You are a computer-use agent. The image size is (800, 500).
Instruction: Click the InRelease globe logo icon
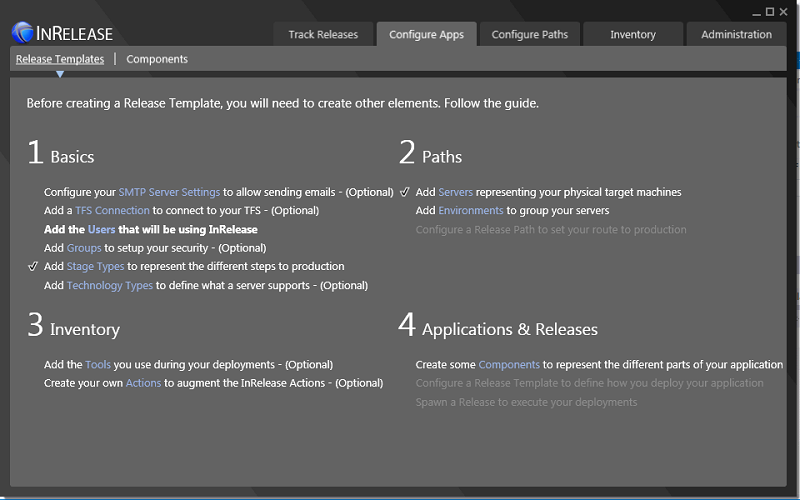tap(22, 33)
